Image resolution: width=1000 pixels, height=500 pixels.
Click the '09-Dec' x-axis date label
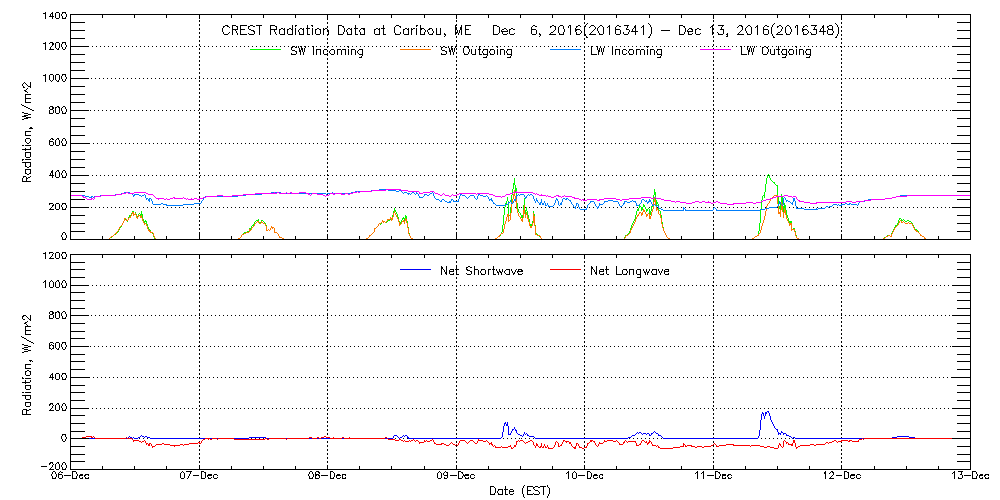coord(456,476)
